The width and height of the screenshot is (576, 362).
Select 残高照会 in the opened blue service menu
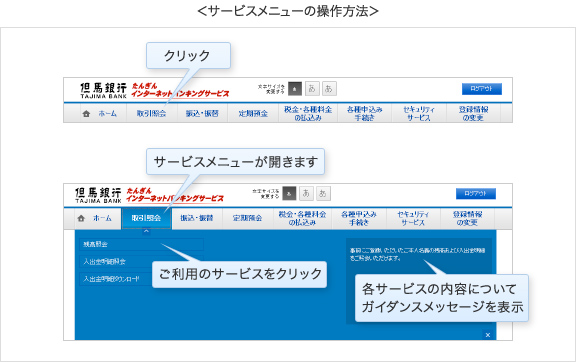141,244
